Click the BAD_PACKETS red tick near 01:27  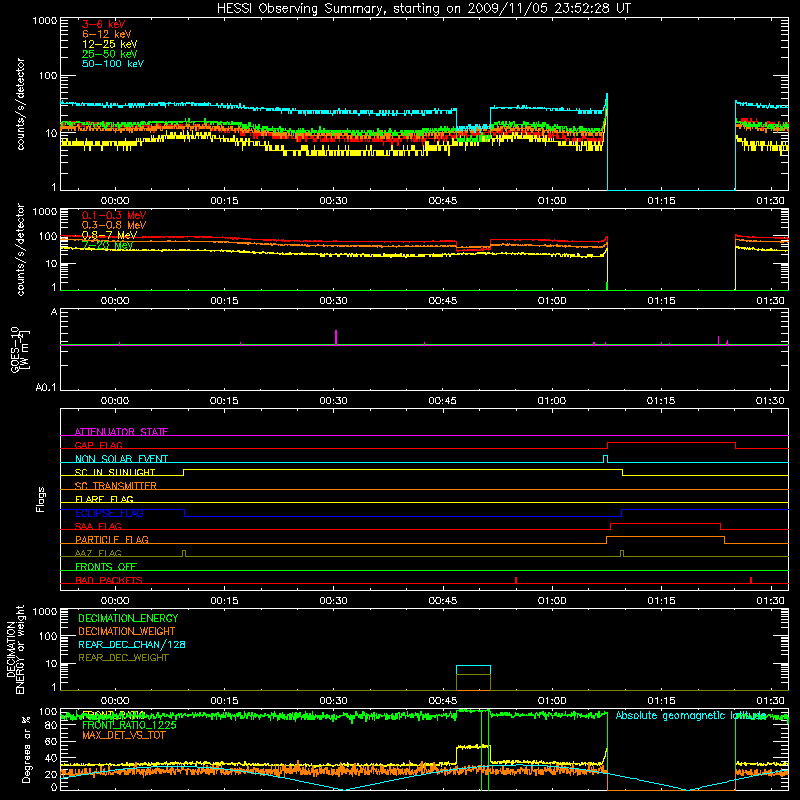(751, 580)
